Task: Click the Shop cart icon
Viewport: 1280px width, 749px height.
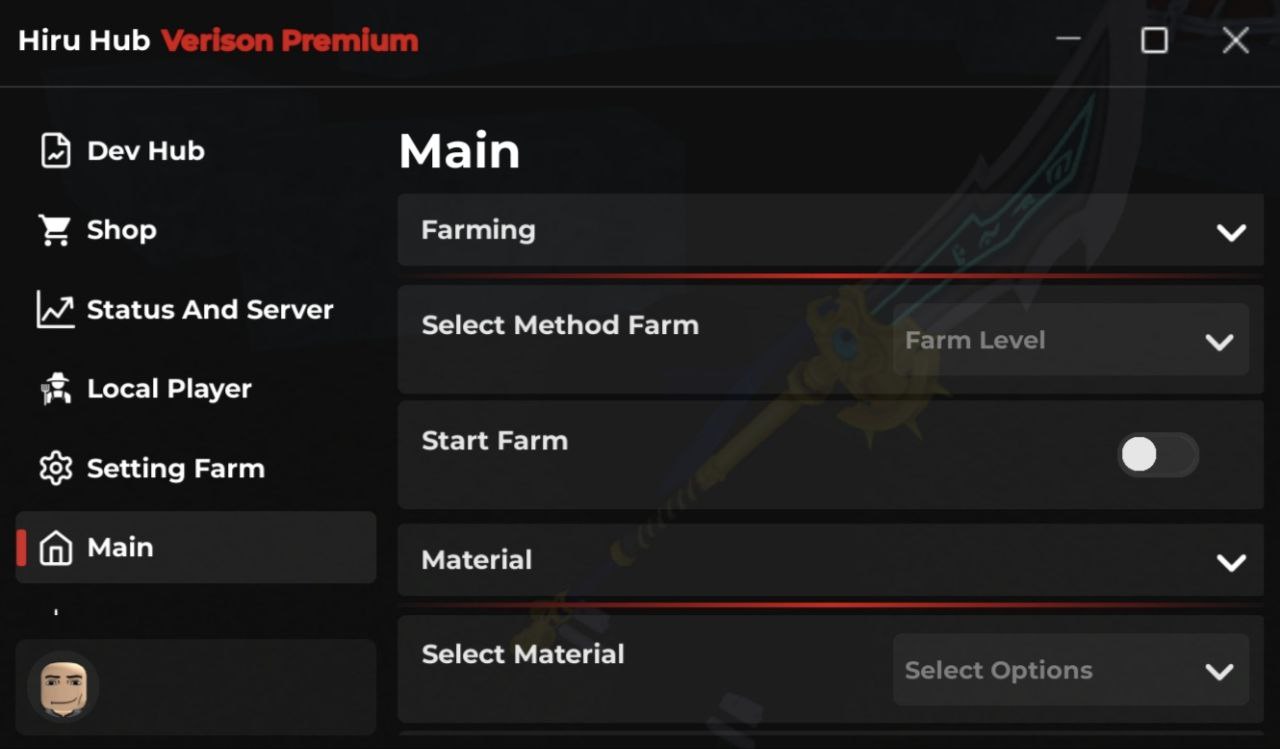Action: tap(55, 230)
